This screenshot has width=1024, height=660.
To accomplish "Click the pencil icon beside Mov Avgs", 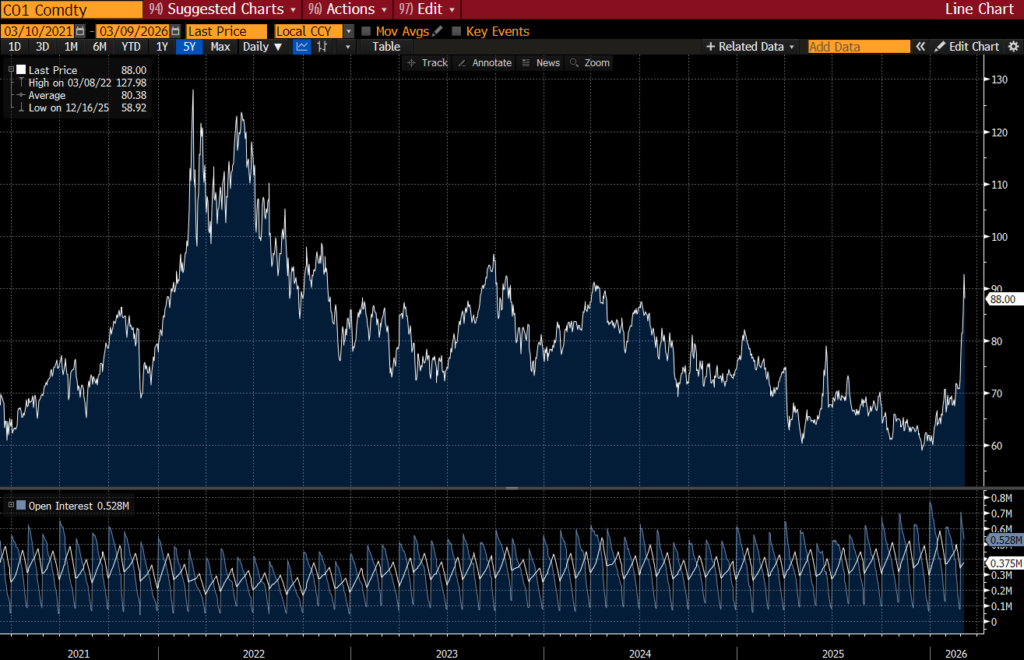I will (437, 31).
